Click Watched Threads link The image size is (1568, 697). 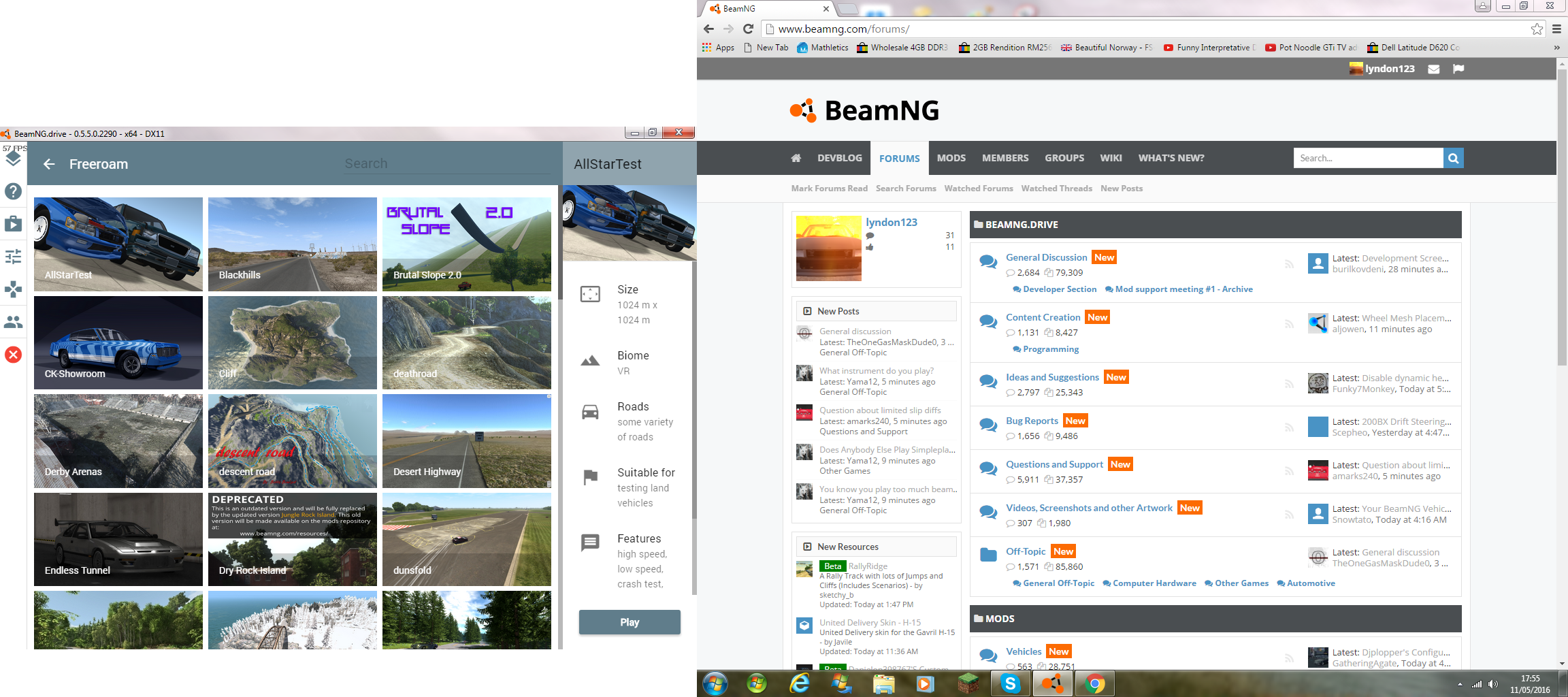tap(1056, 189)
